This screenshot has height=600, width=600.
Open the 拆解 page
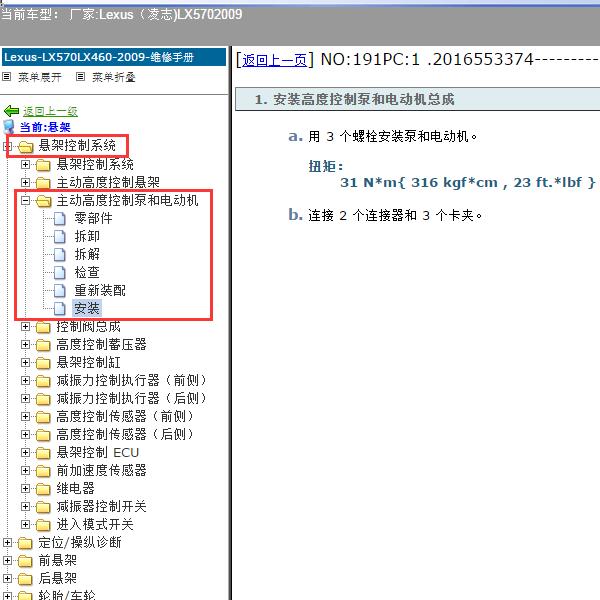click(87, 254)
